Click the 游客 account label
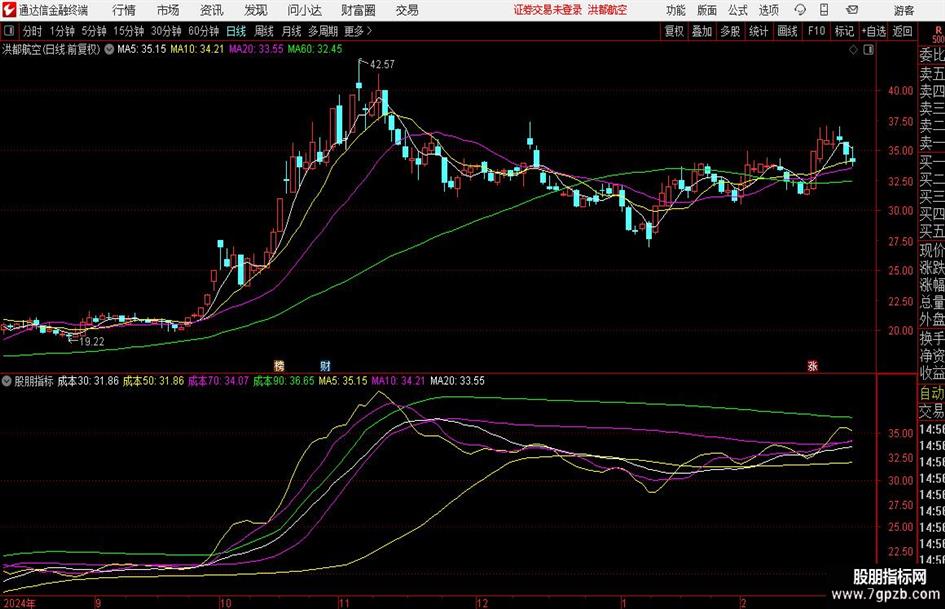This screenshot has height=609, width=945. pyautogui.click(x=904, y=10)
